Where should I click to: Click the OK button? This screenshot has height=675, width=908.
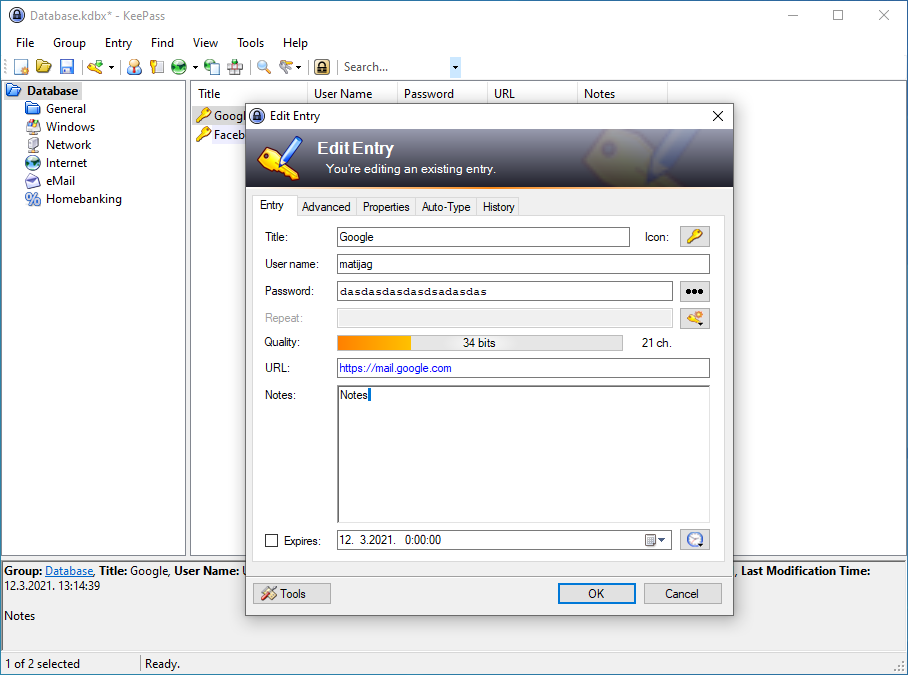coord(596,593)
